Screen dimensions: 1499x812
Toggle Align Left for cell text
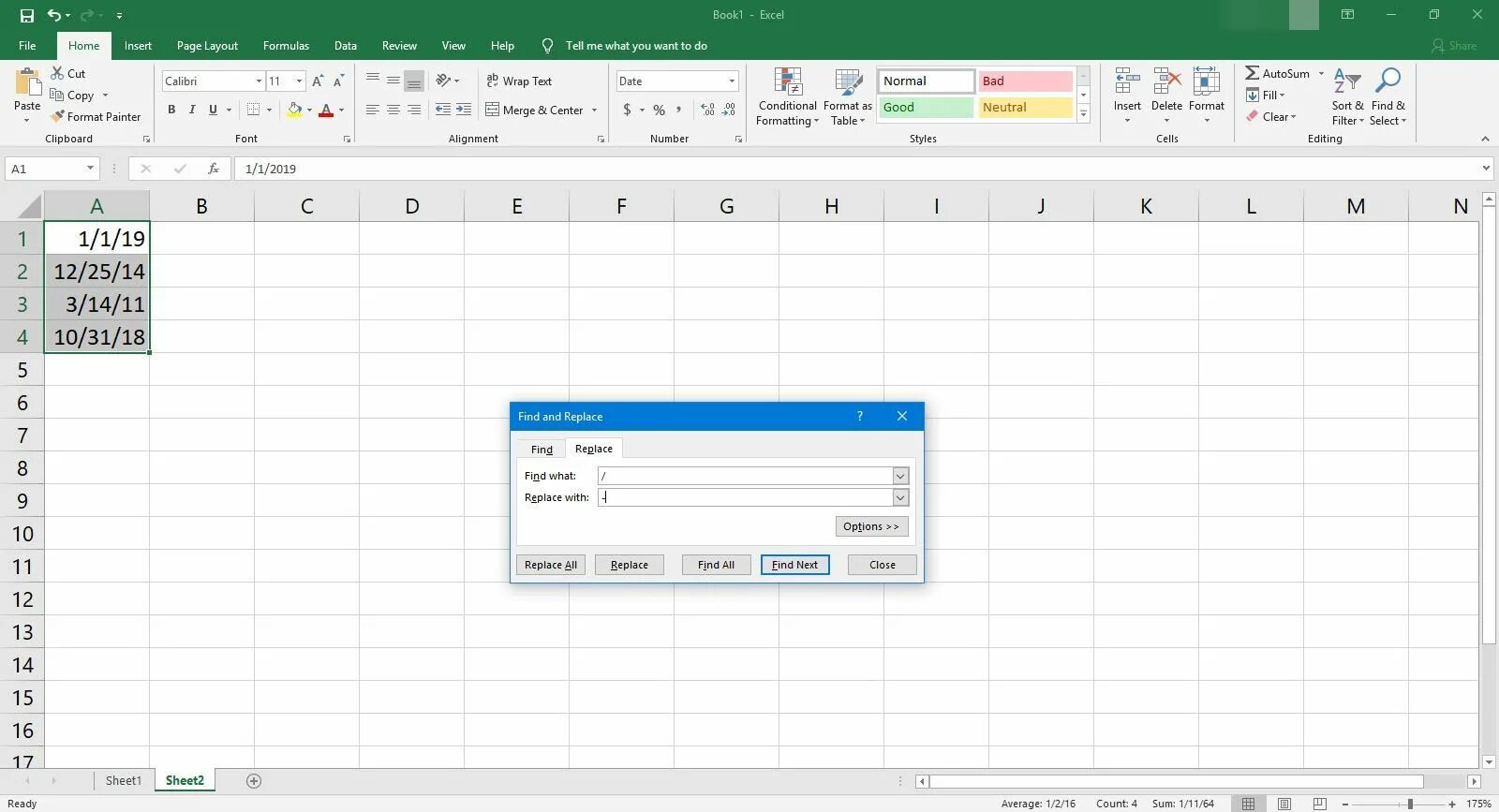tap(372, 110)
